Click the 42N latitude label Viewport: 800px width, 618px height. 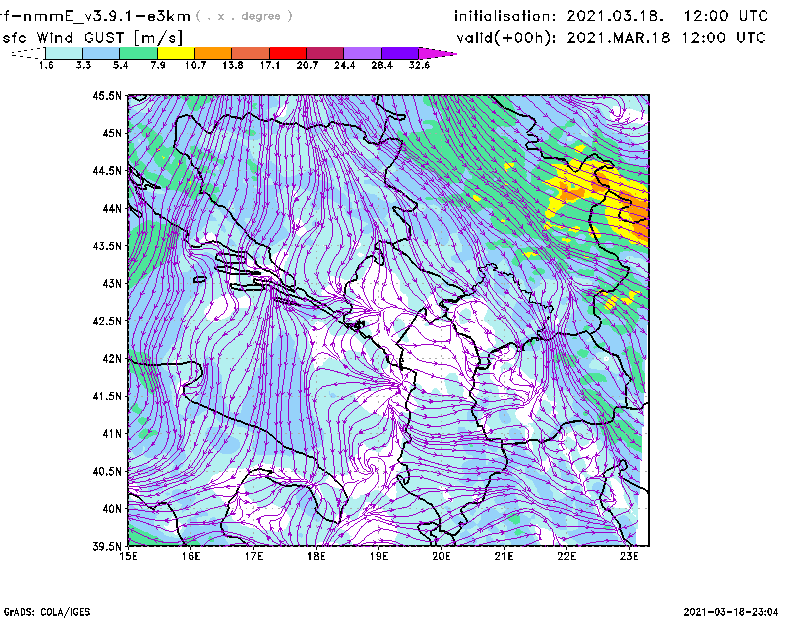(112, 359)
